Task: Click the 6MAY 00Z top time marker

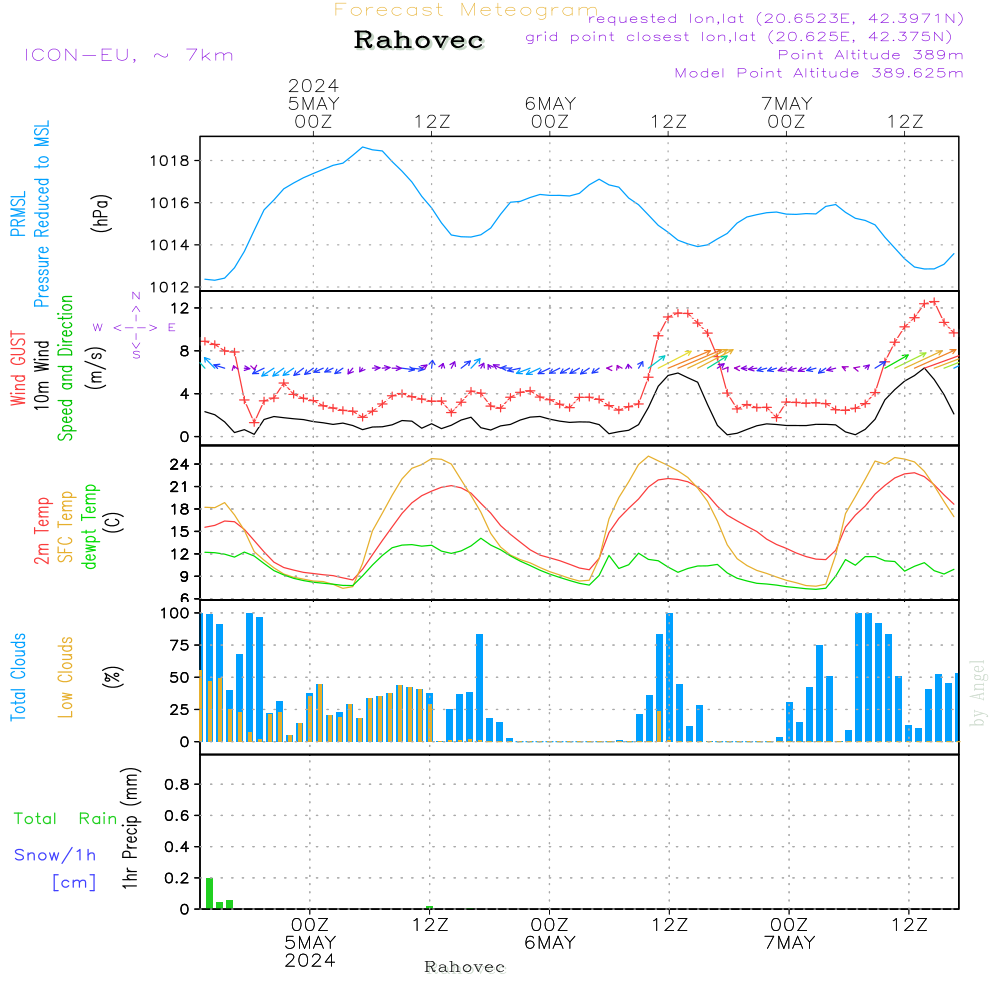Action: pos(549,112)
